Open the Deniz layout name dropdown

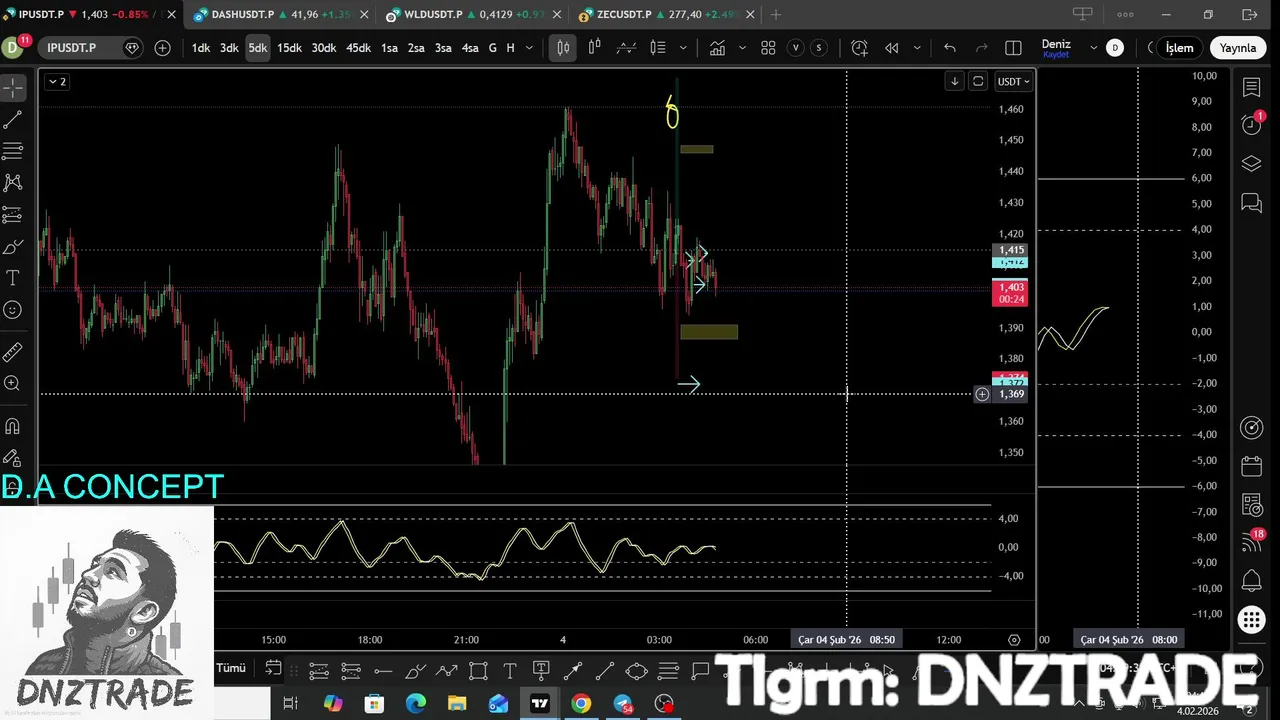point(1056,48)
